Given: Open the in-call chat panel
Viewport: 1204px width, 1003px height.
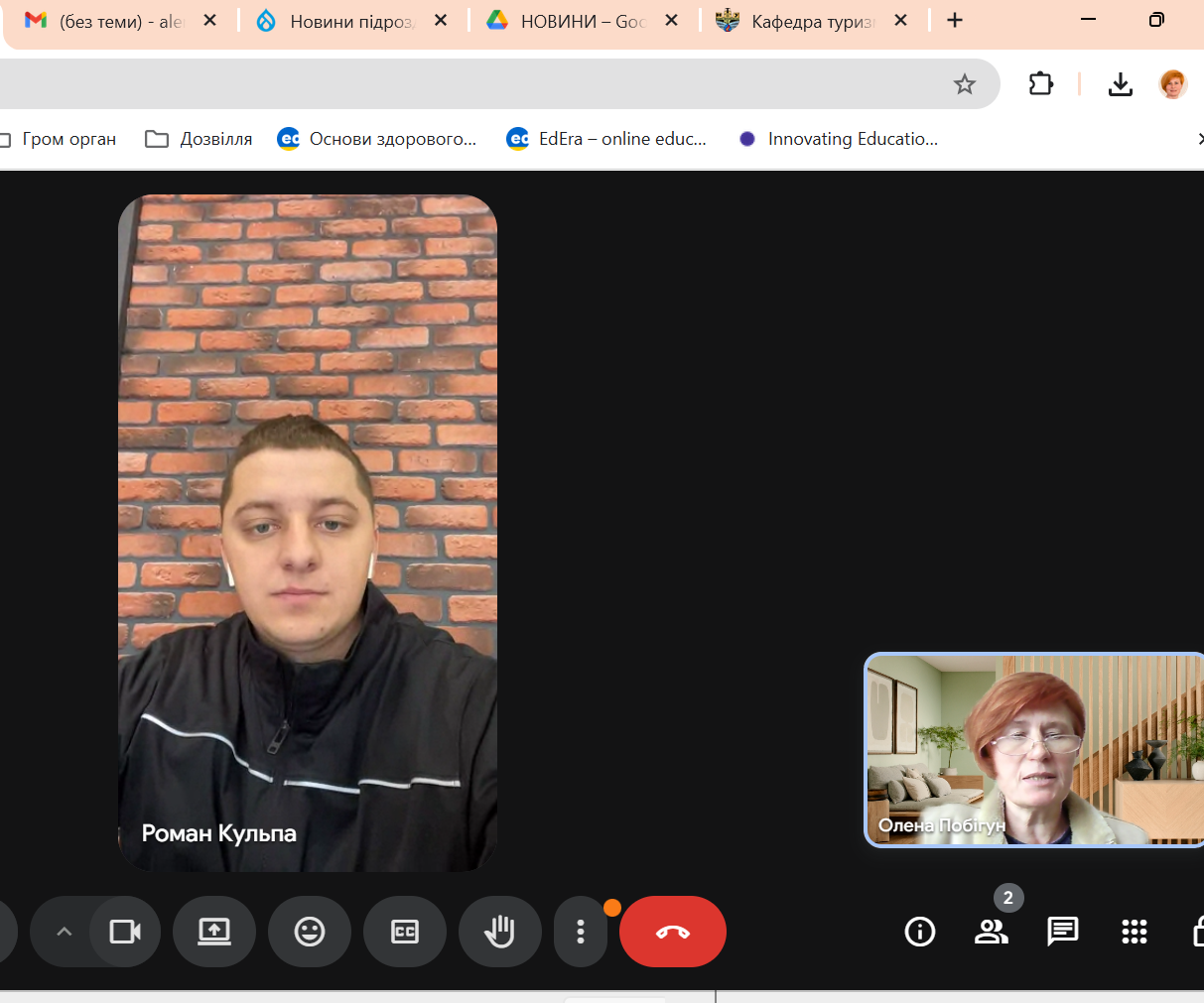Looking at the screenshot, I should (1062, 932).
